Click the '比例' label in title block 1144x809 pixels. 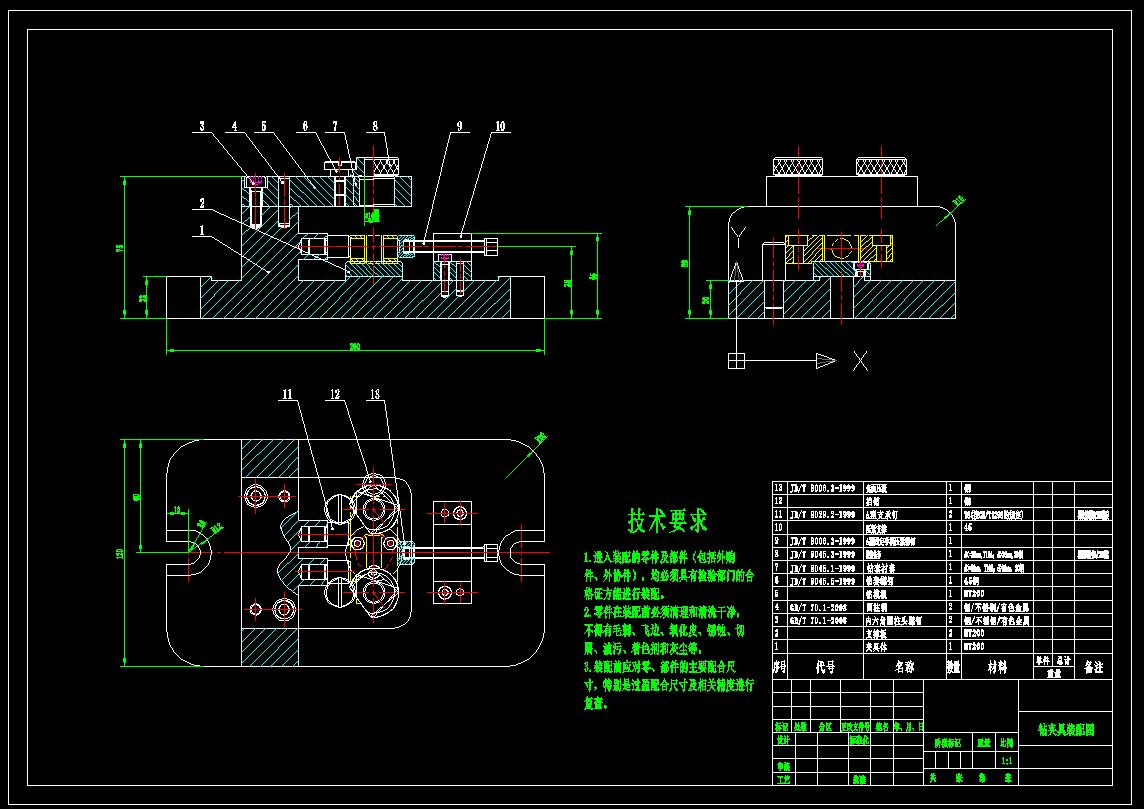pos(1007,743)
